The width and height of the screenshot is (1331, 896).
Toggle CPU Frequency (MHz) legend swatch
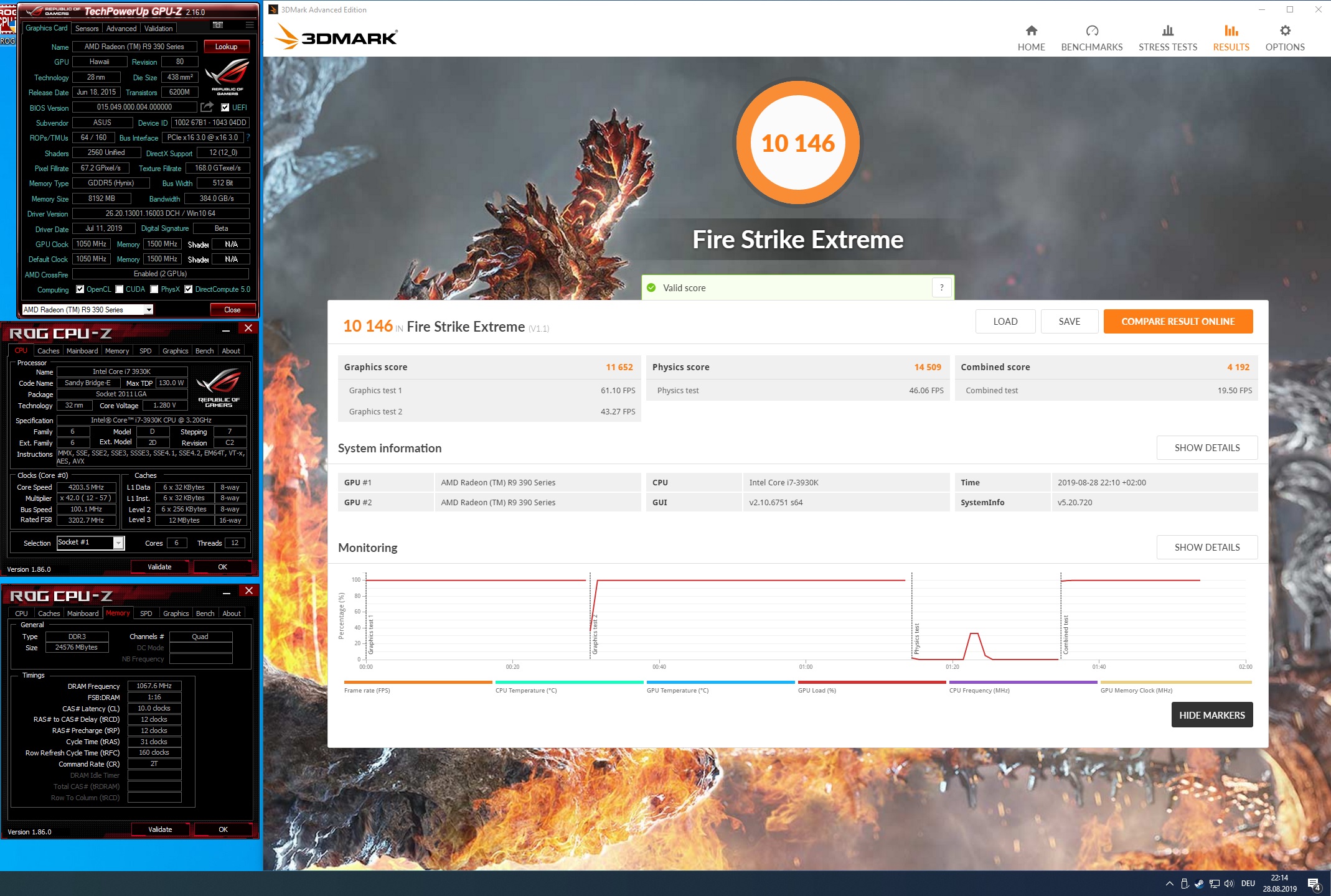(1023, 682)
